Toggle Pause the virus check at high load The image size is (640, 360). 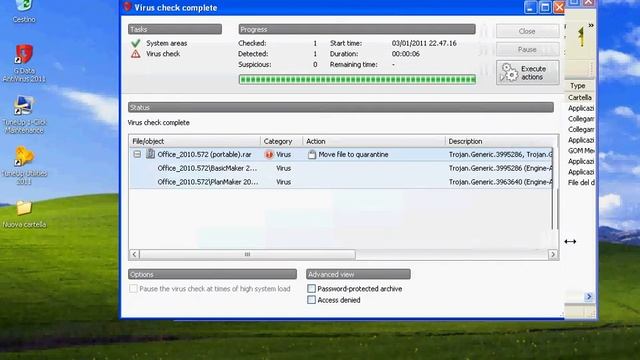point(133,289)
